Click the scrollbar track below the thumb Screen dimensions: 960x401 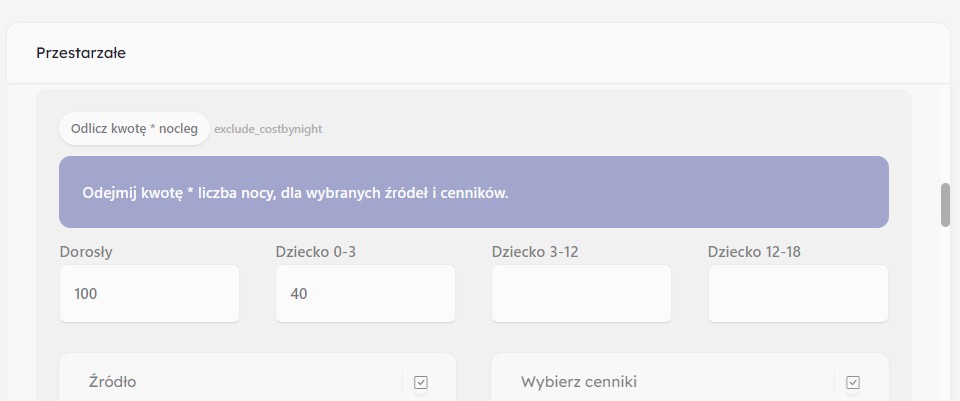tap(945, 320)
